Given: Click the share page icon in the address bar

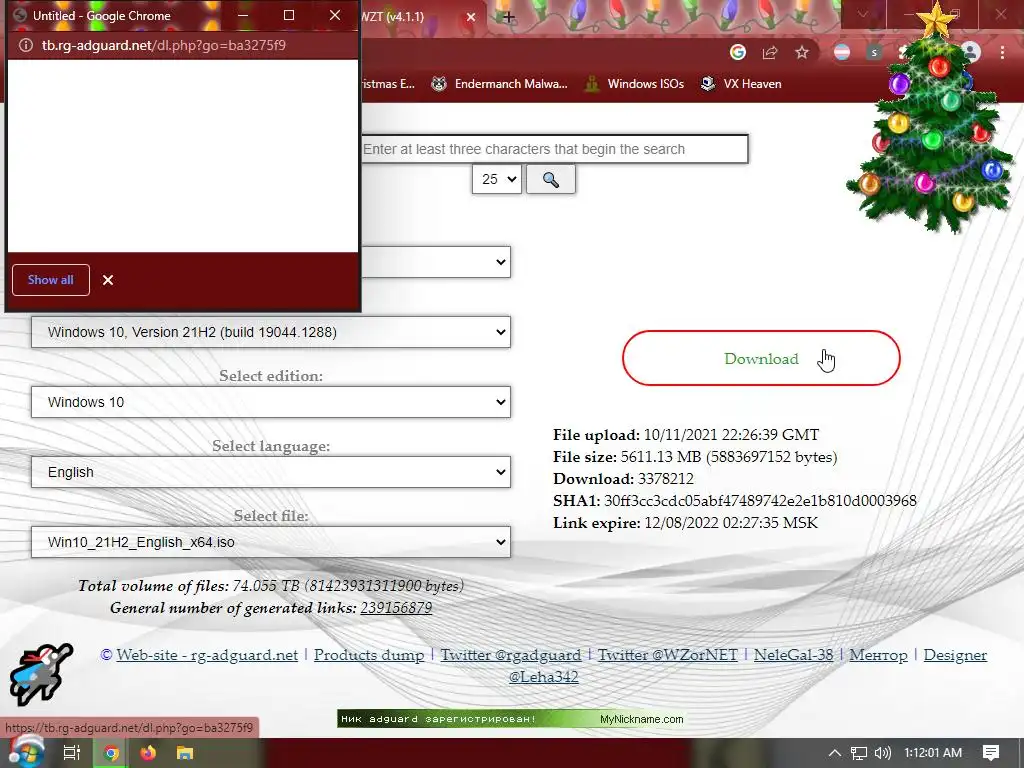Looking at the screenshot, I should pos(770,52).
